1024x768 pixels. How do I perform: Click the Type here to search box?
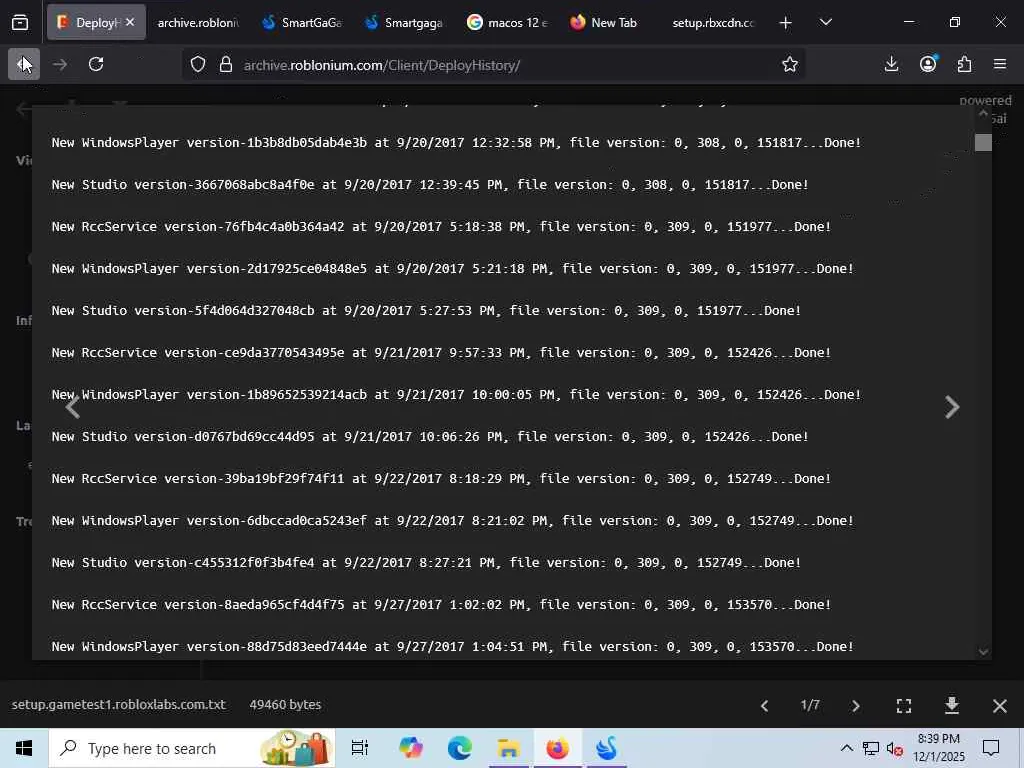tap(192, 748)
